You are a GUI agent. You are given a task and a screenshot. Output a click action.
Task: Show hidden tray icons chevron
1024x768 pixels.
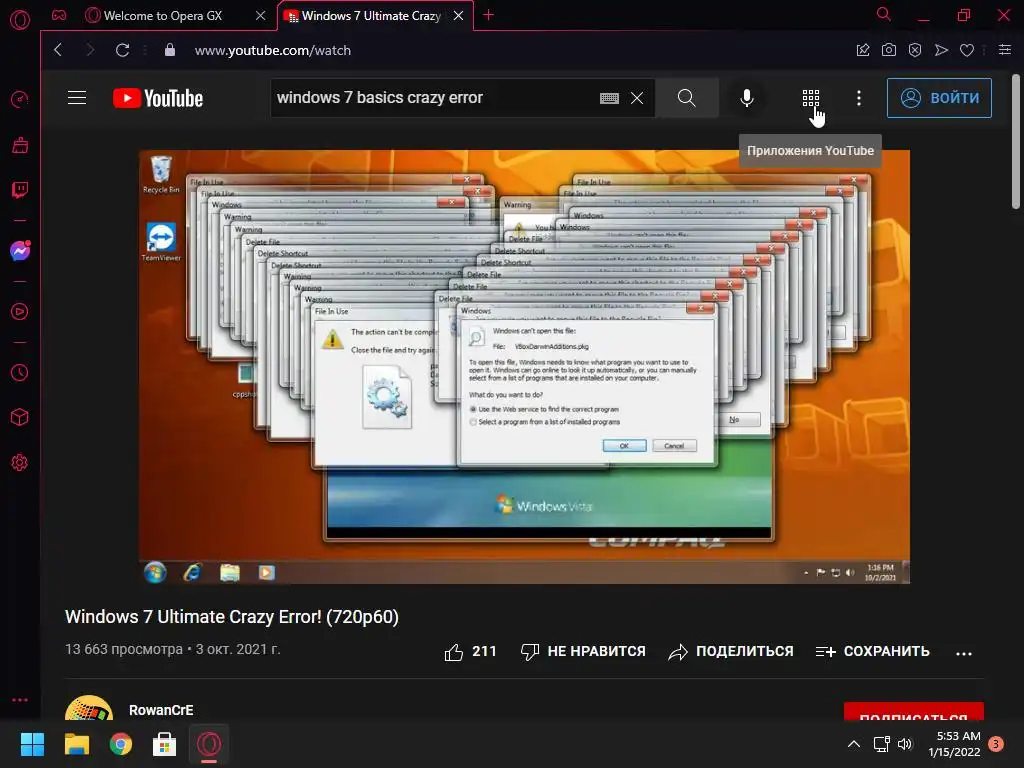click(854, 743)
